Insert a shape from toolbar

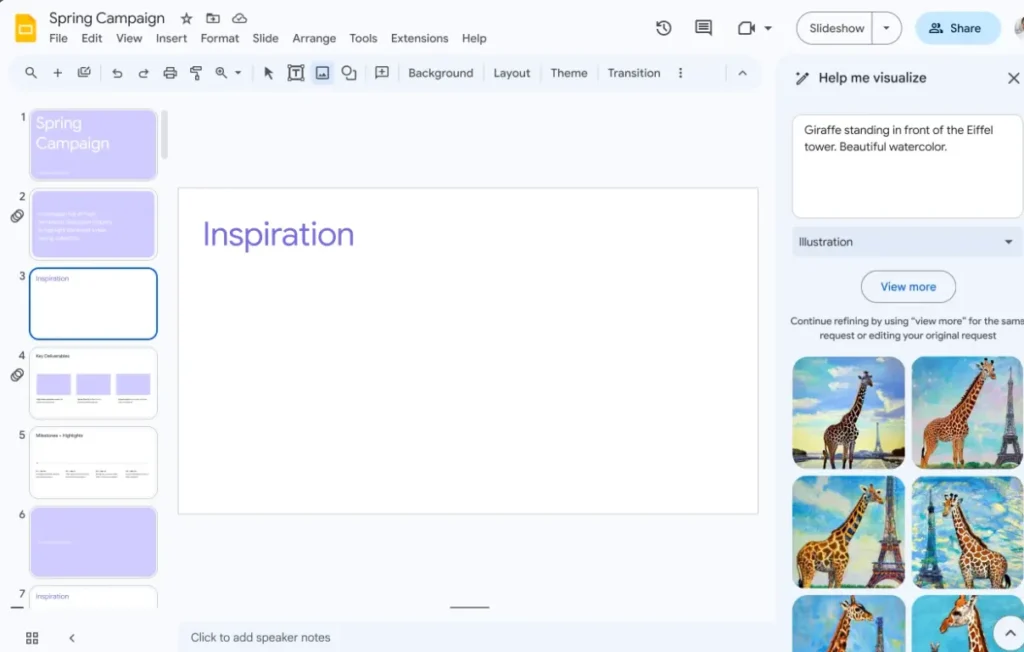pyautogui.click(x=349, y=73)
